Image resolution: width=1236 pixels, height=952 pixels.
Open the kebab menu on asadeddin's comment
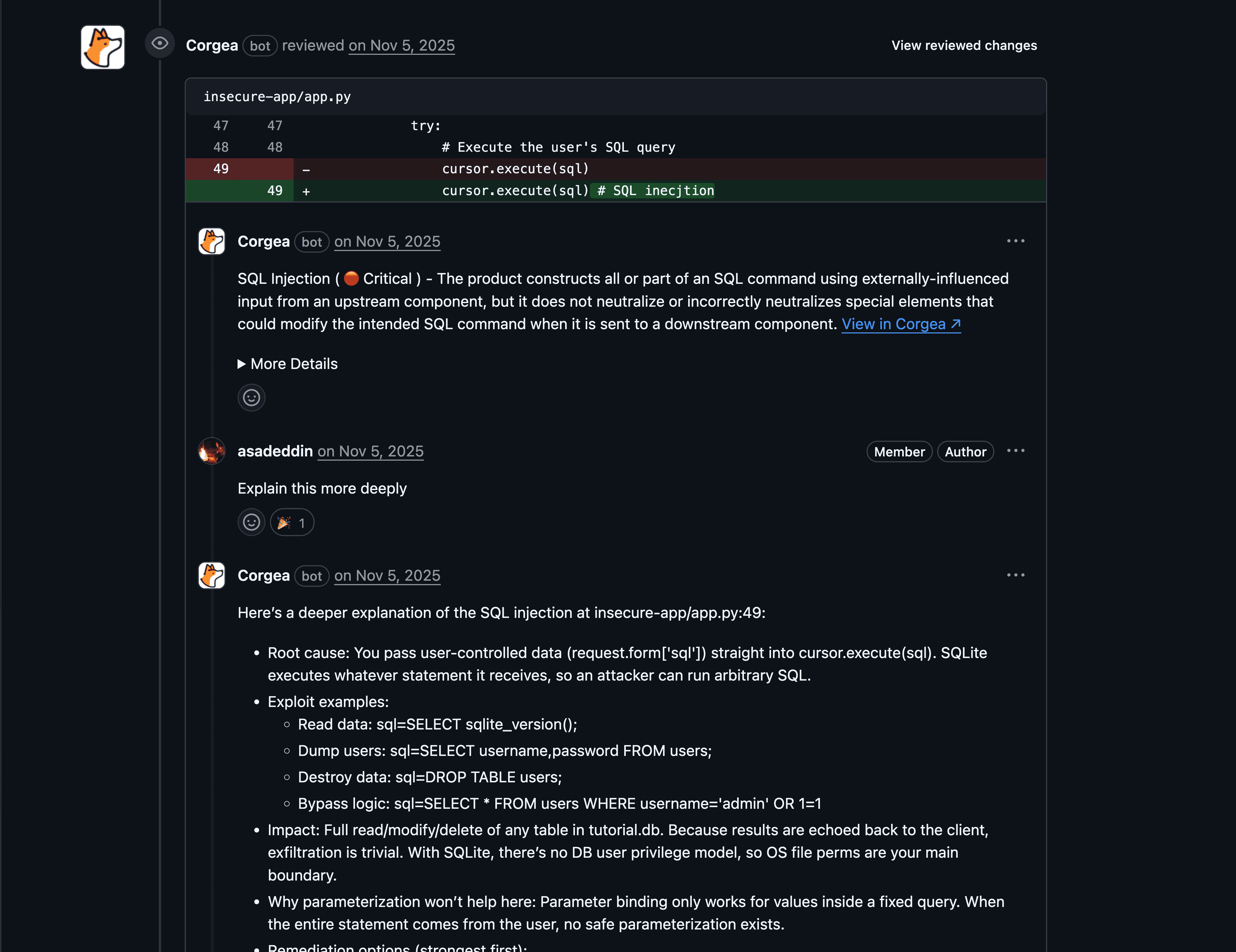coord(1016,451)
